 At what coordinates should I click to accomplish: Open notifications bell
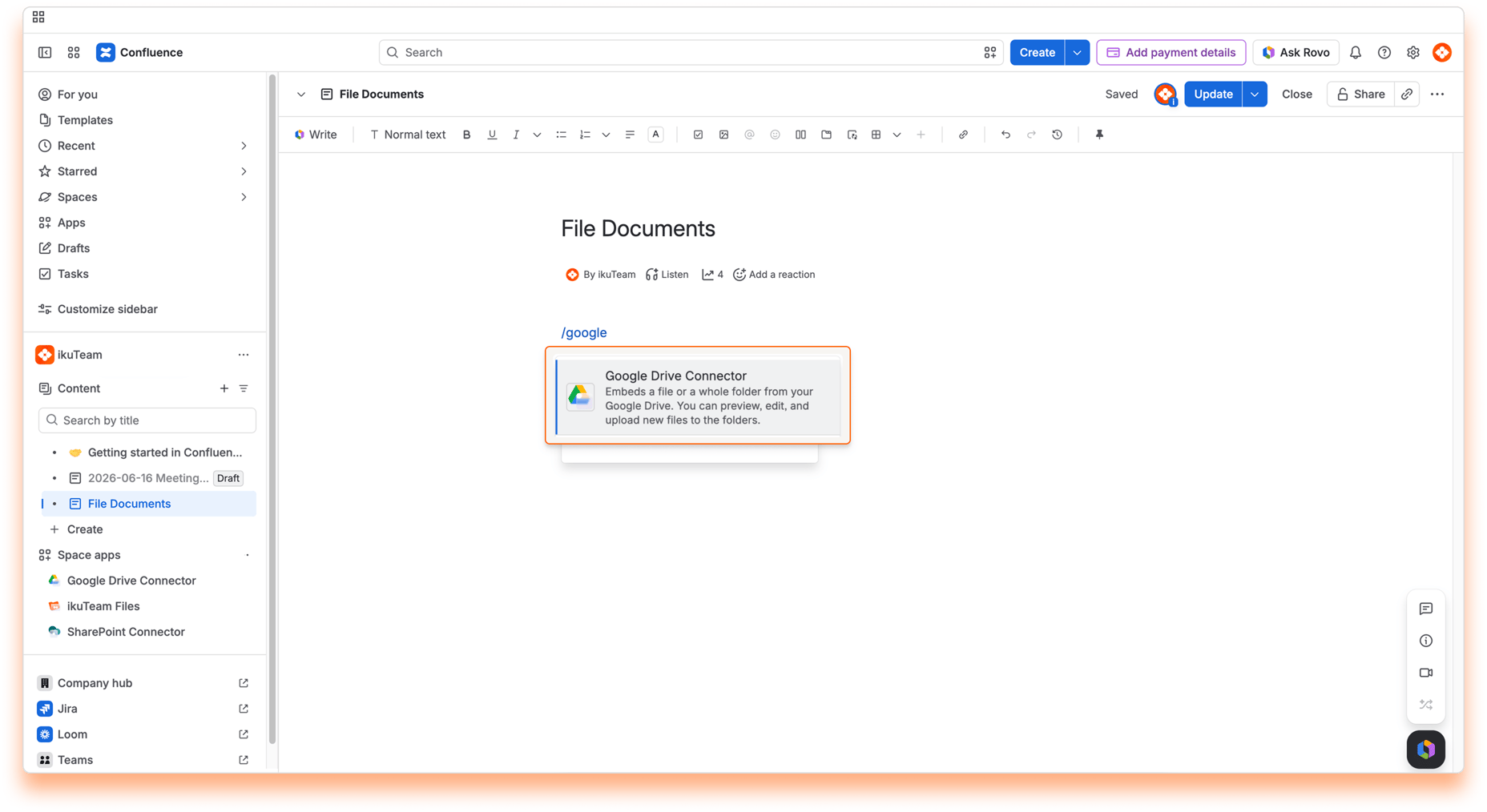(x=1355, y=52)
